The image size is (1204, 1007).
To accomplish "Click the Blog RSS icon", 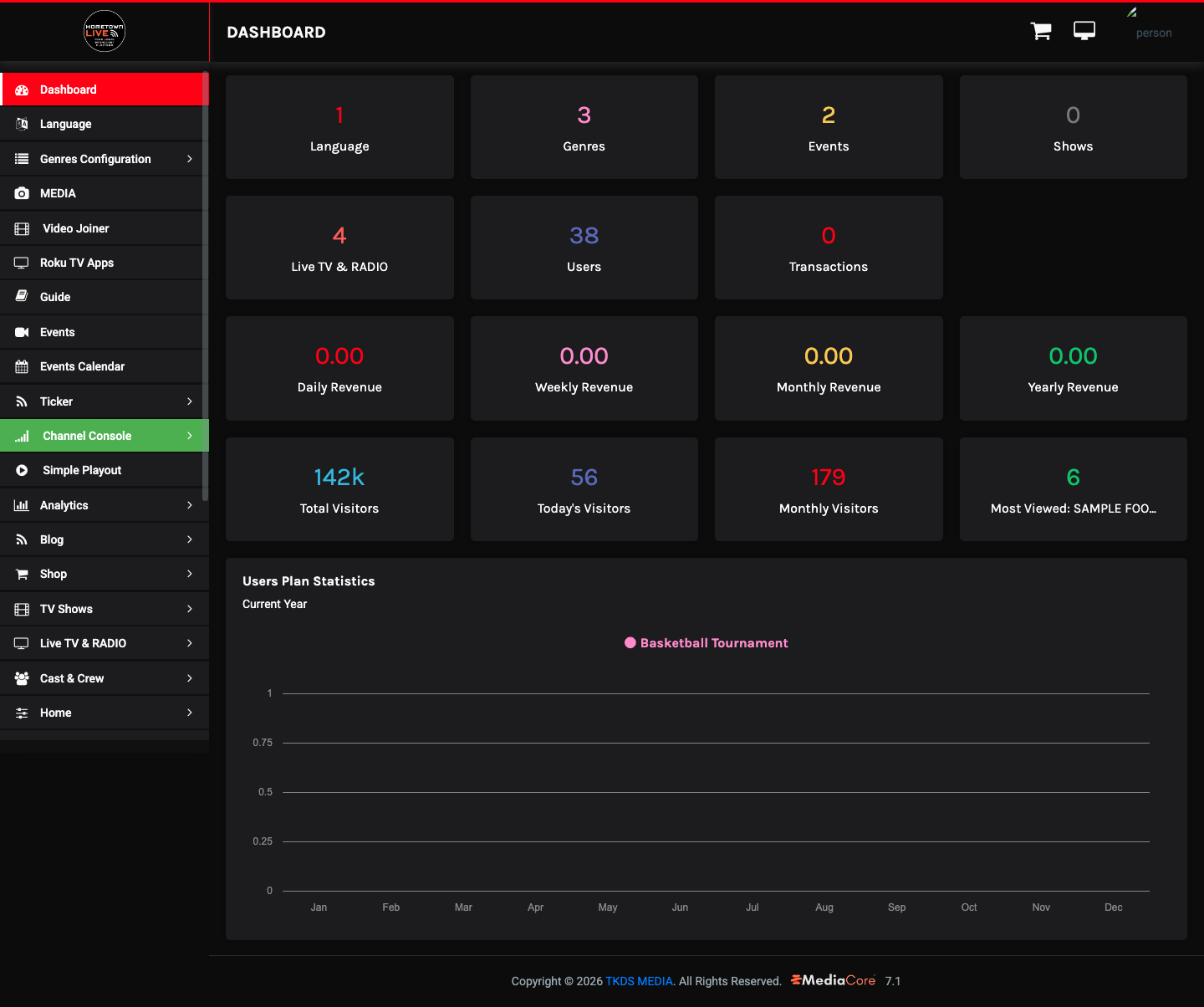I will pos(22,539).
